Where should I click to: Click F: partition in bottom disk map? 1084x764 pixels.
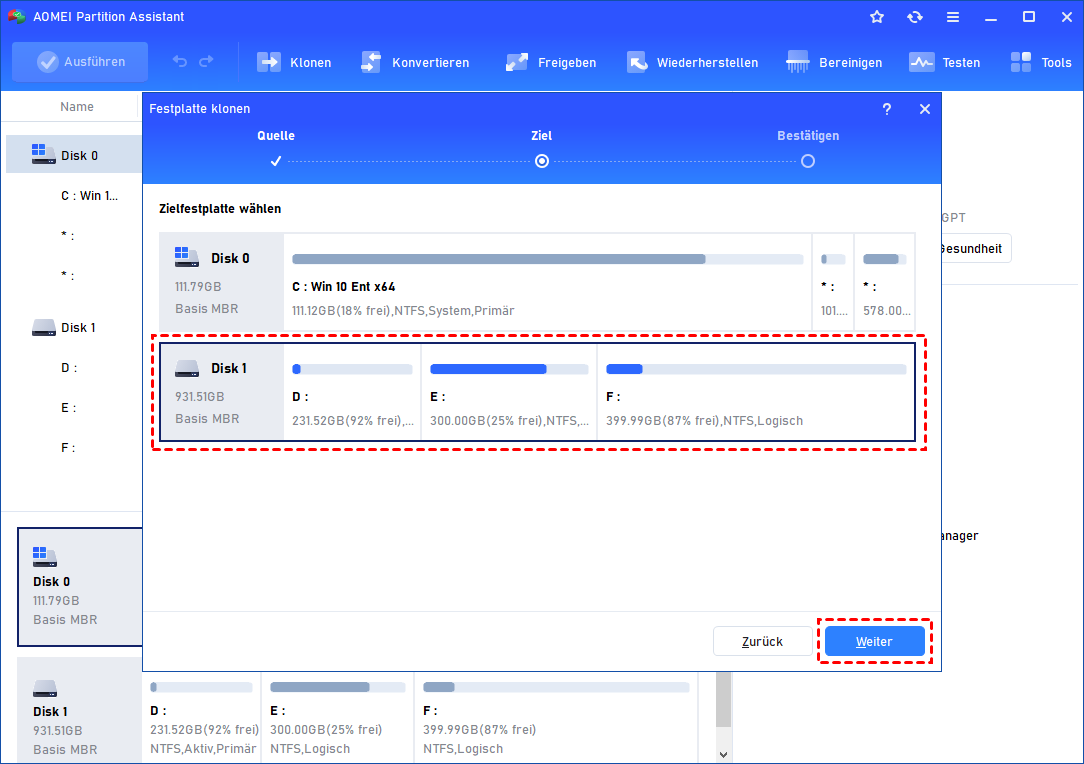pyautogui.click(x=557, y=718)
